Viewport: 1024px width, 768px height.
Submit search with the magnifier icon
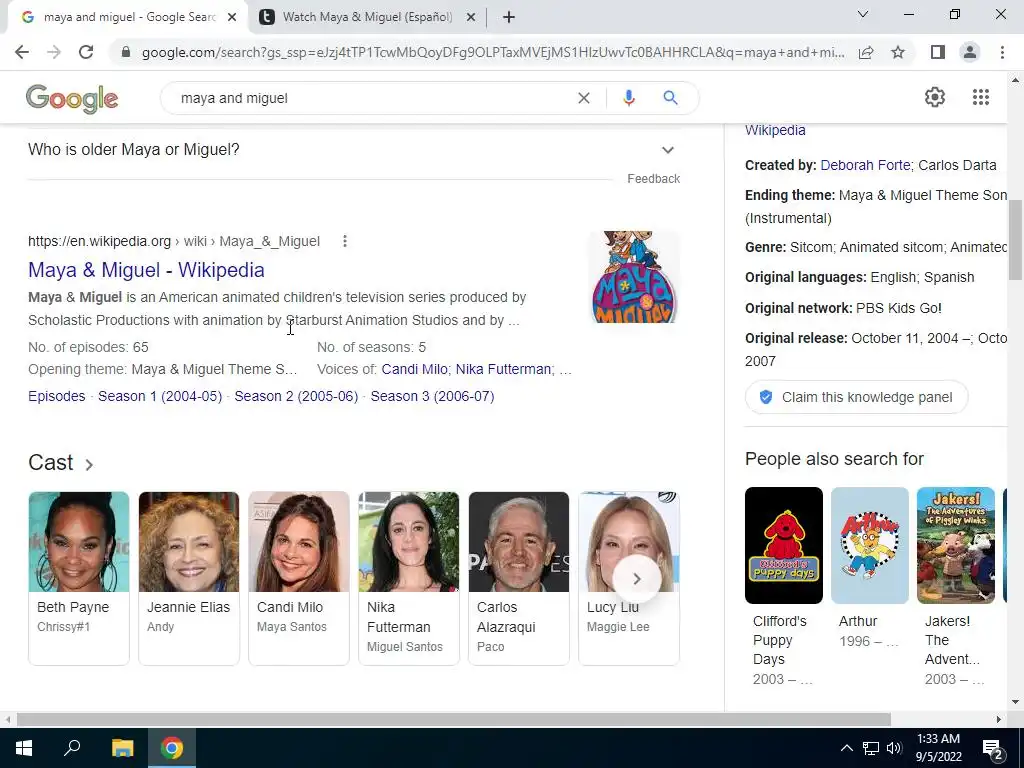[x=670, y=98]
